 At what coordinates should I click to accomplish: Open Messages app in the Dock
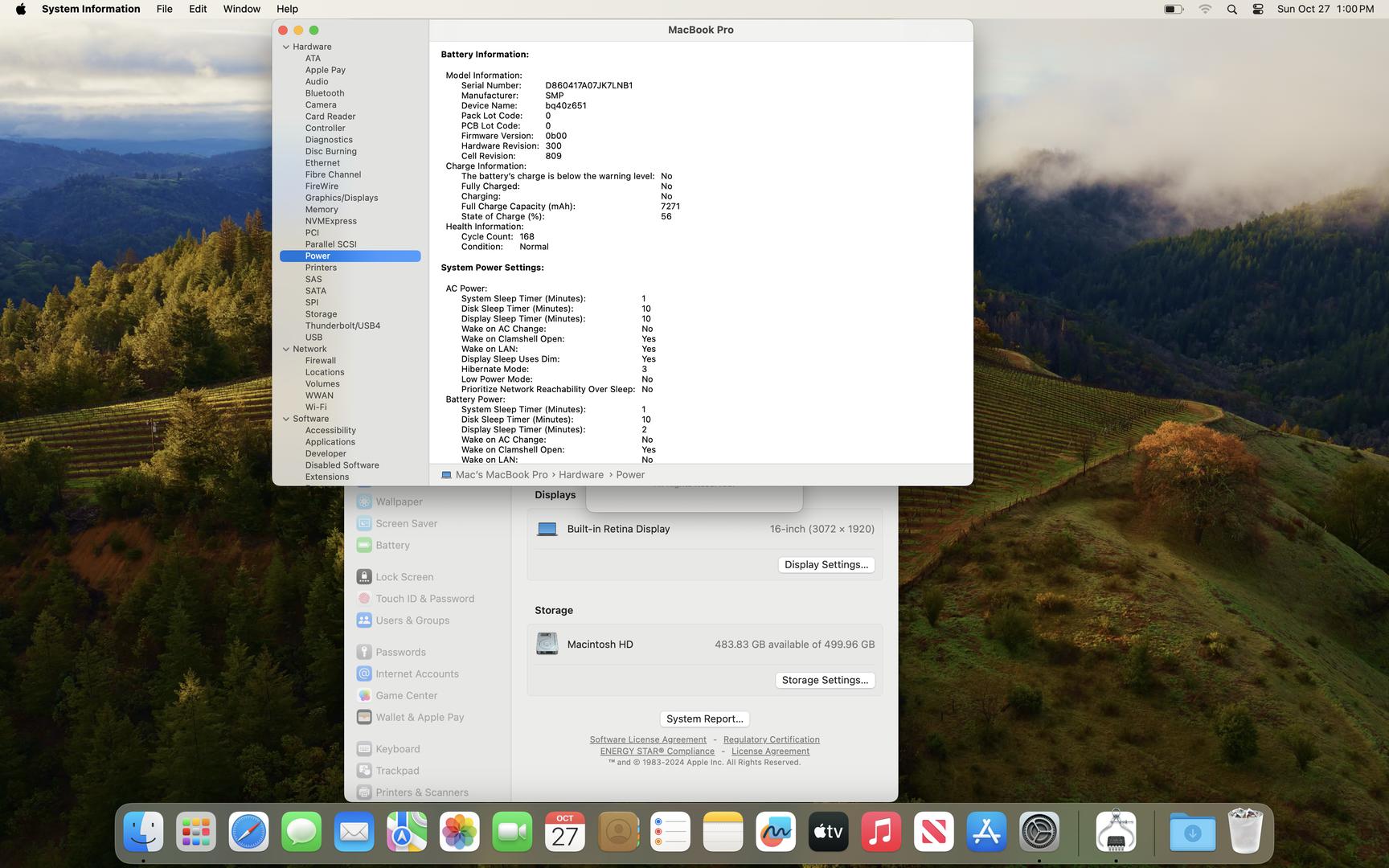tap(301, 832)
